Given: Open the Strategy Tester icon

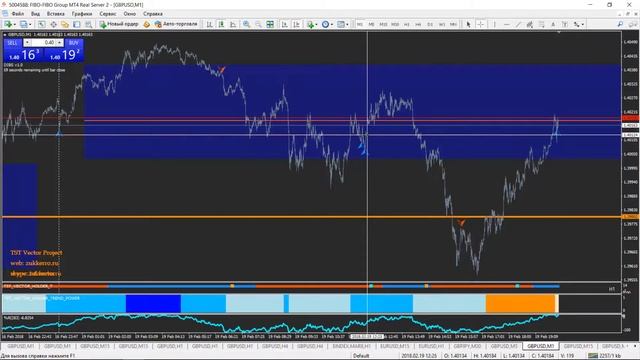Looking at the screenshot, I should [88, 24].
